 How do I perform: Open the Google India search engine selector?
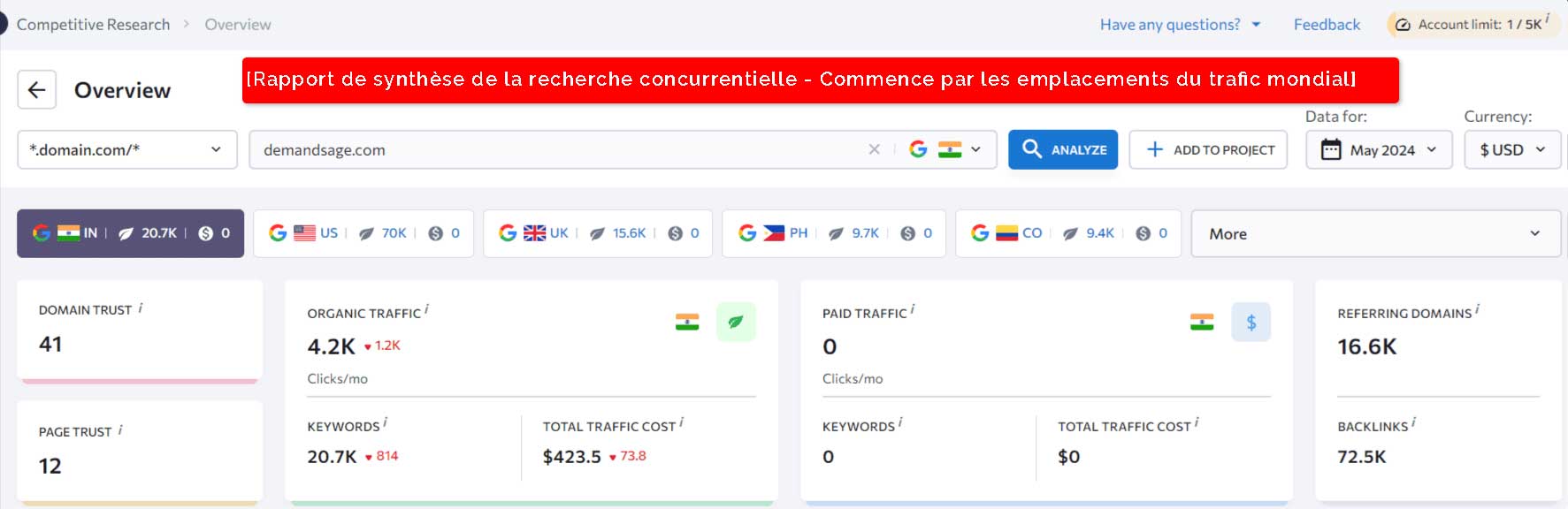pyautogui.click(x=945, y=149)
